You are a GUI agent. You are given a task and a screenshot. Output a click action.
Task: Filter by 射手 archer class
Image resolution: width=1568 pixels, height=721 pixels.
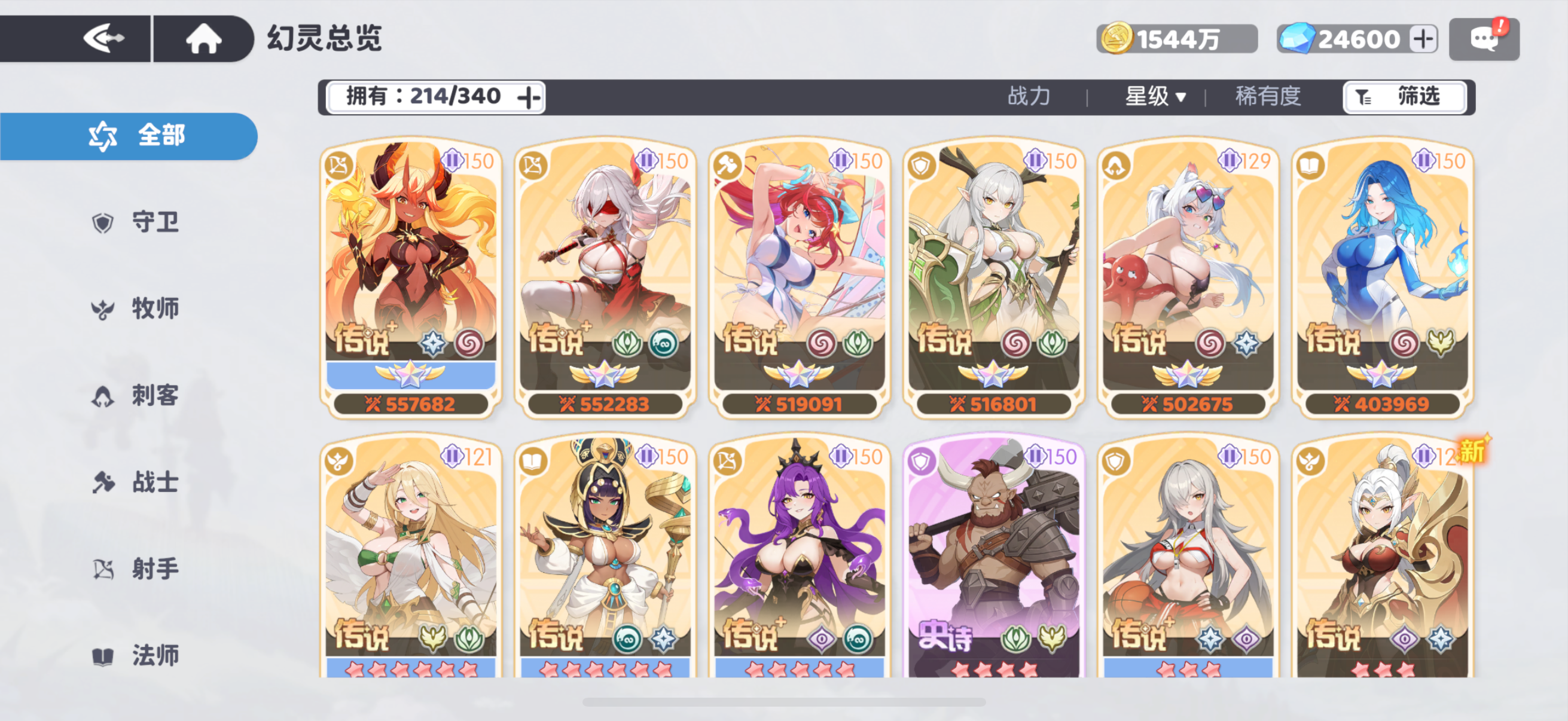pyautogui.click(x=135, y=569)
